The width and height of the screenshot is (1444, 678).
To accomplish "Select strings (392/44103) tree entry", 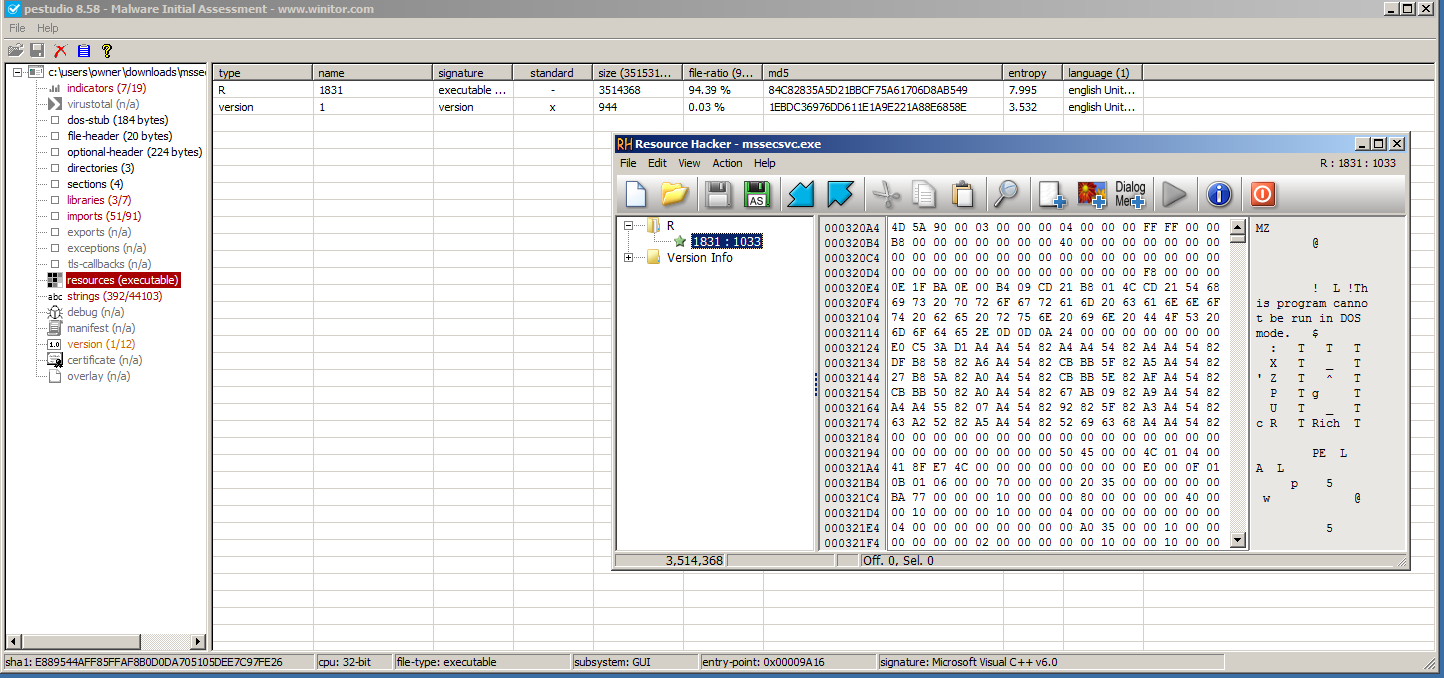I will (114, 296).
